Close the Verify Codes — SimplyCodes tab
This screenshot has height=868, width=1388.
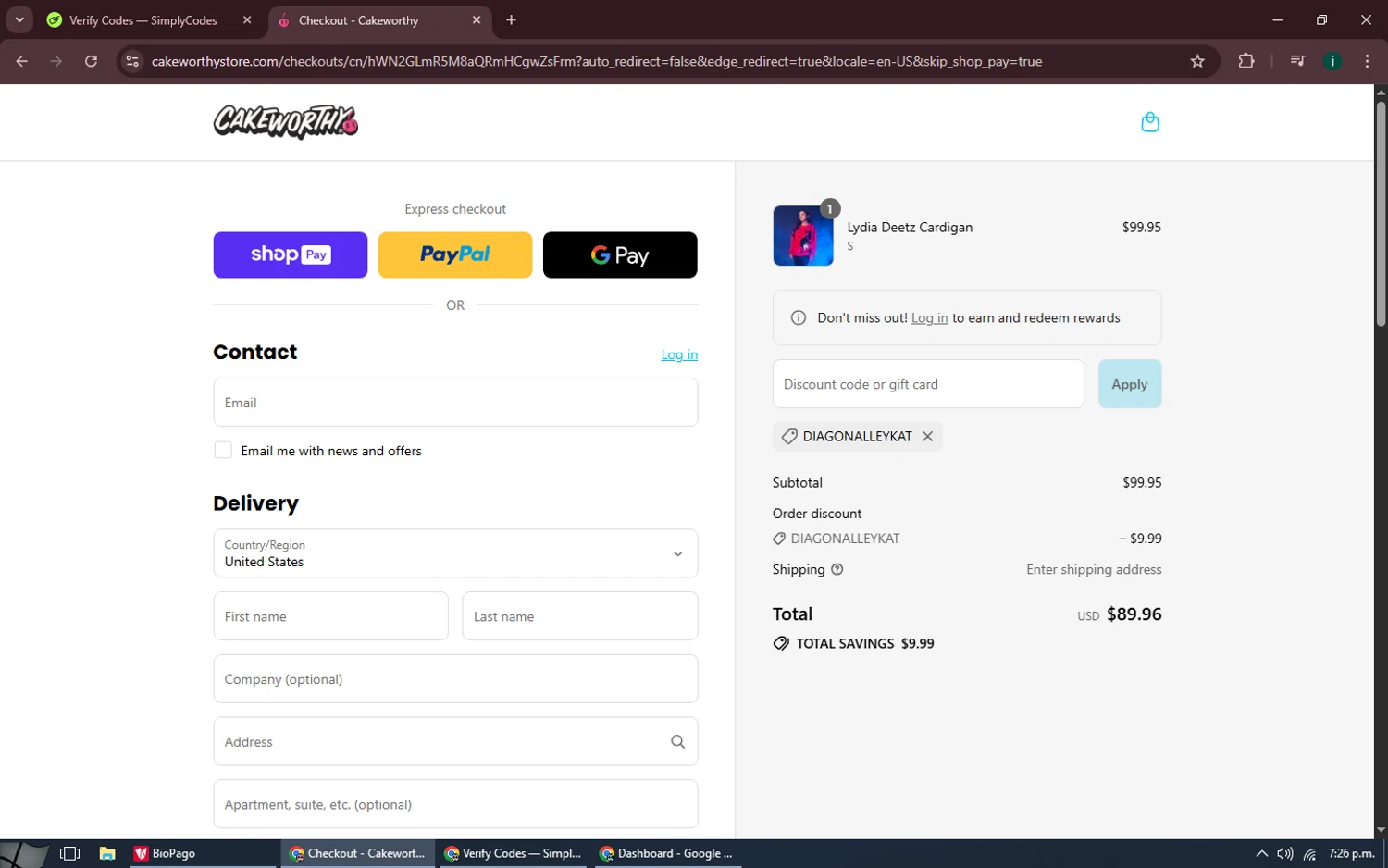click(x=247, y=19)
